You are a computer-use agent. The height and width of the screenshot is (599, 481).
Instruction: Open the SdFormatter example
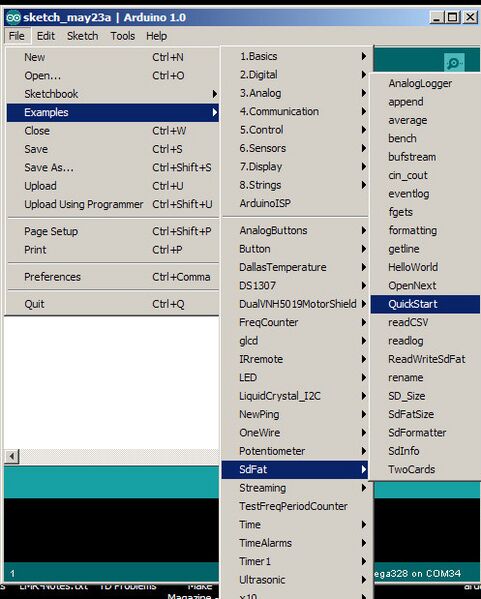[425, 432]
